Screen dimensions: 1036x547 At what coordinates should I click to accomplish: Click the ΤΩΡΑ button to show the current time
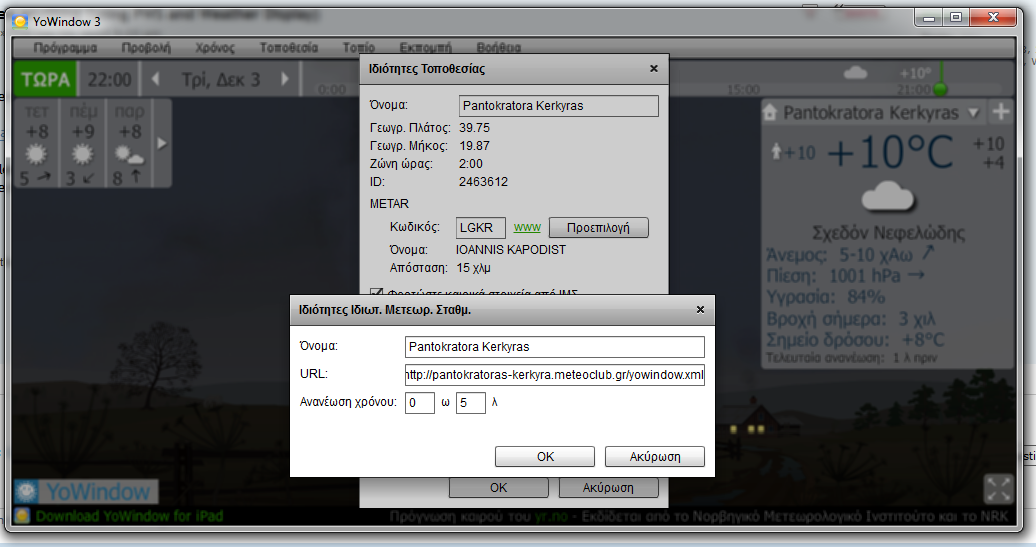(45, 79)
